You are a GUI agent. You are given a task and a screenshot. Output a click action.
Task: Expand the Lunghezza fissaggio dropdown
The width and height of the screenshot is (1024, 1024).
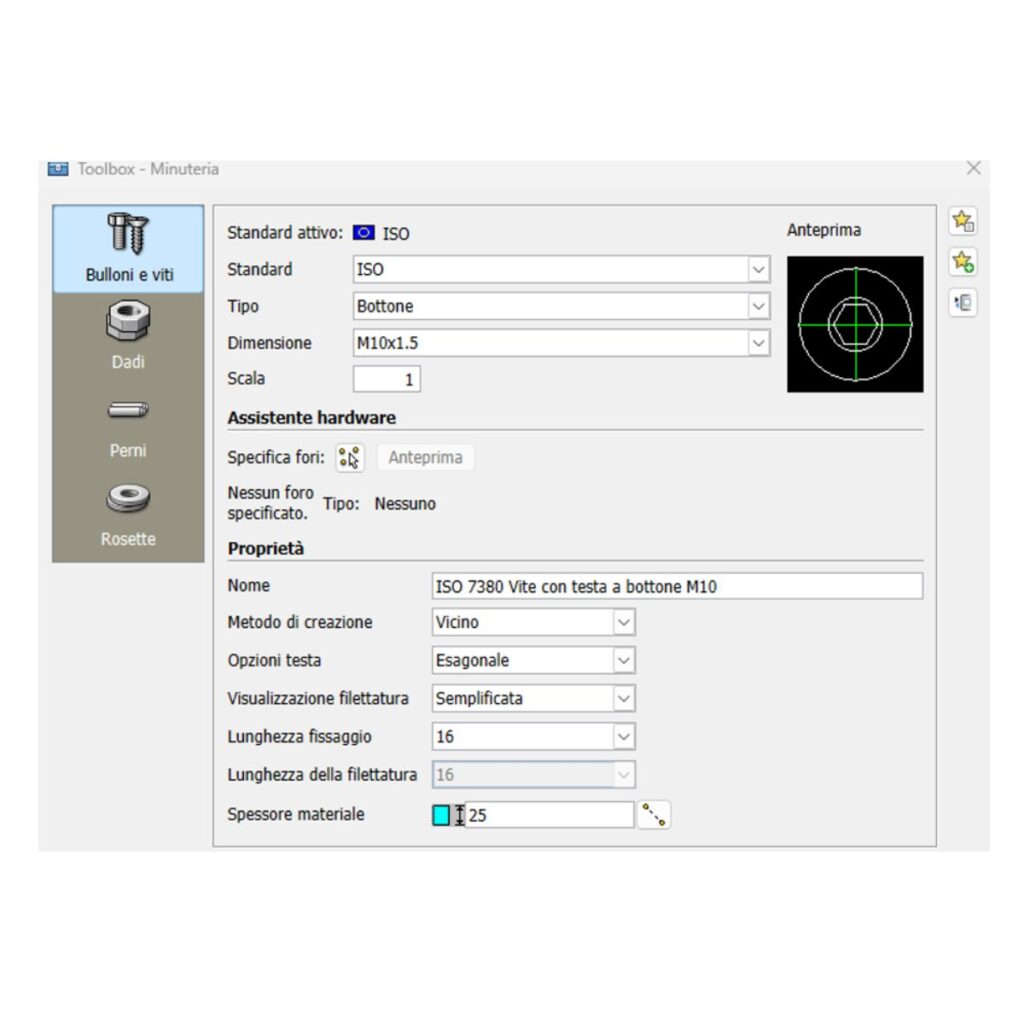pyautogui.click(x=534, y=737)
